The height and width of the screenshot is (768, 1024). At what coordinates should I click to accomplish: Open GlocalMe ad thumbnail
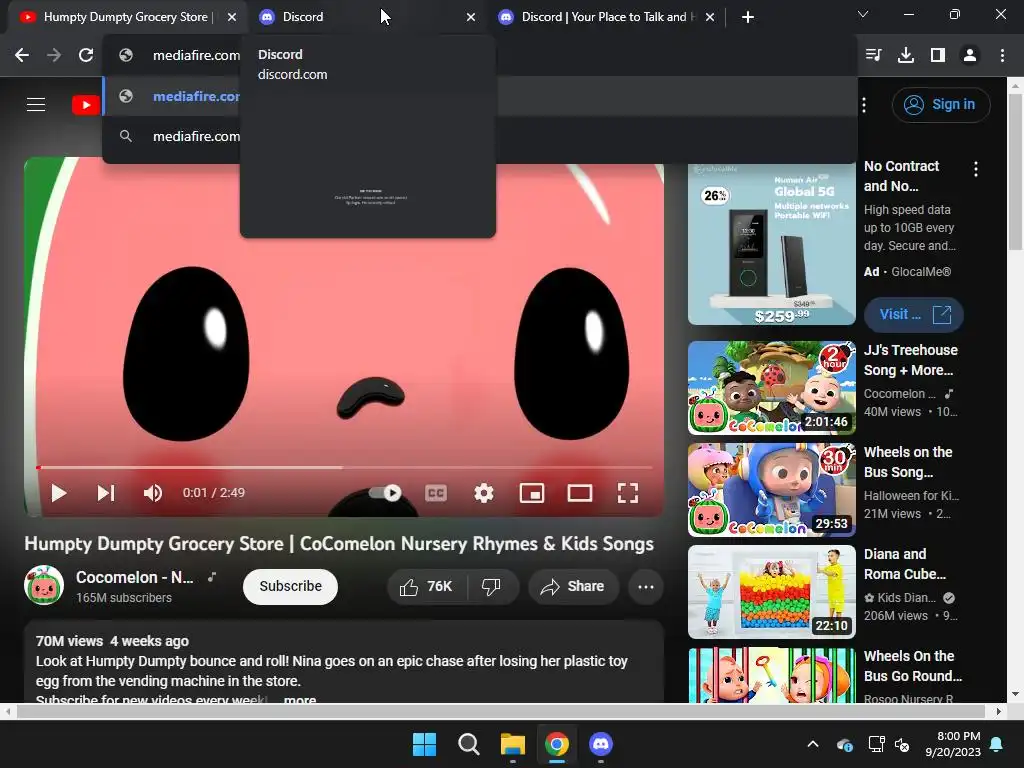pos(771,244)
